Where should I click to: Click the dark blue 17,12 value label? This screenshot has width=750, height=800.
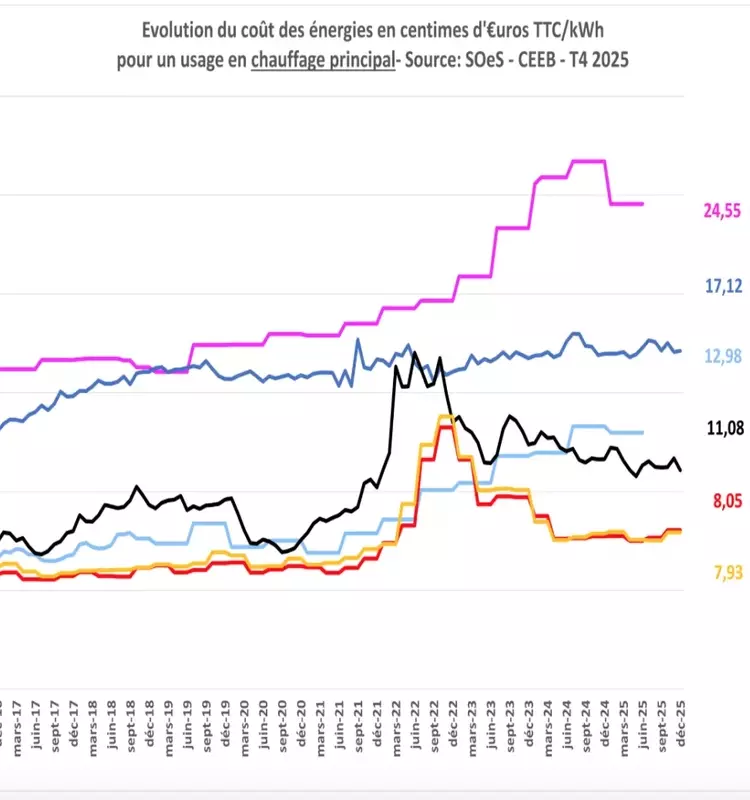pos(726,287)
